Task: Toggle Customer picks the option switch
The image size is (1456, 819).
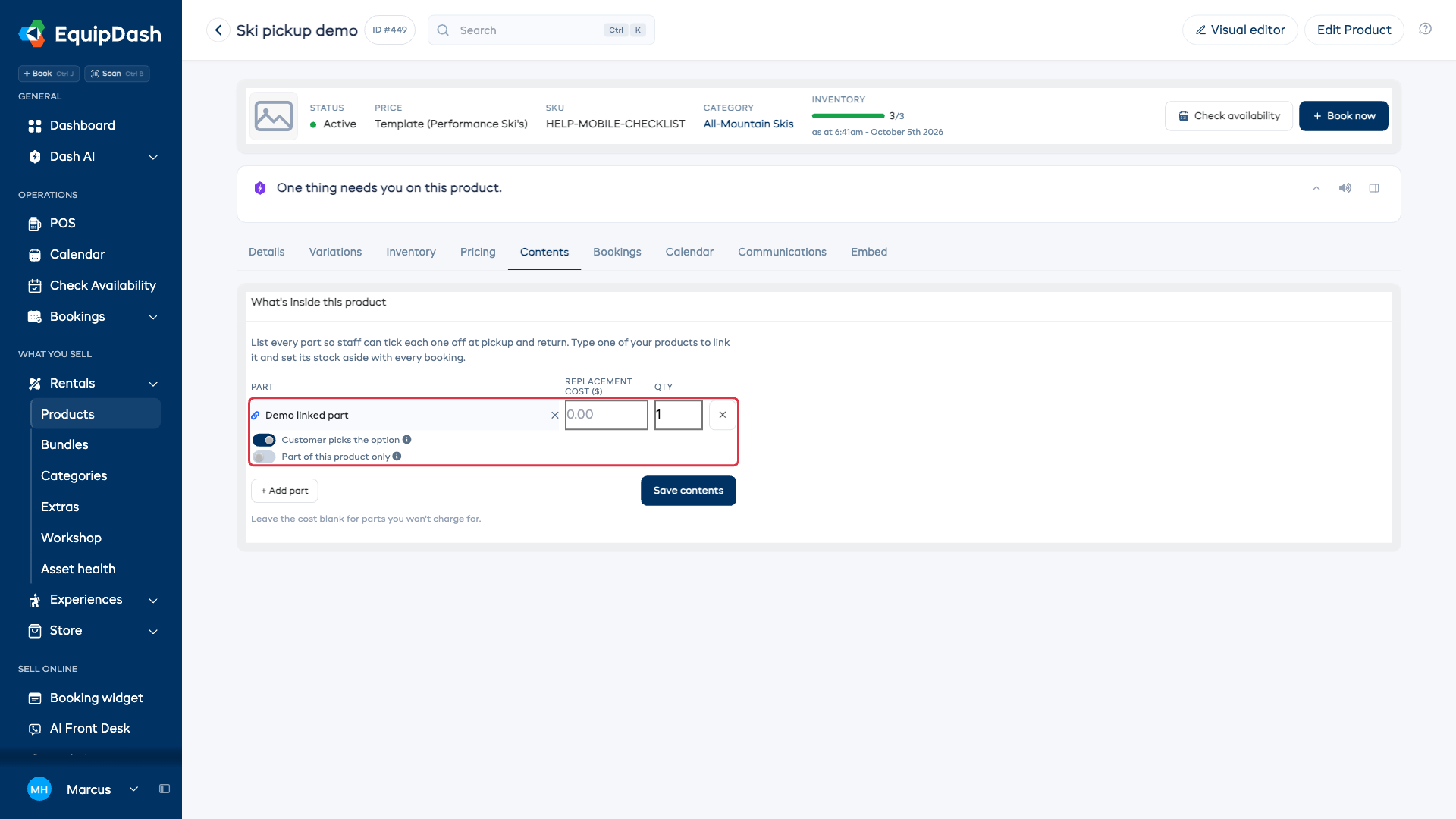Action: pos(264,441)
